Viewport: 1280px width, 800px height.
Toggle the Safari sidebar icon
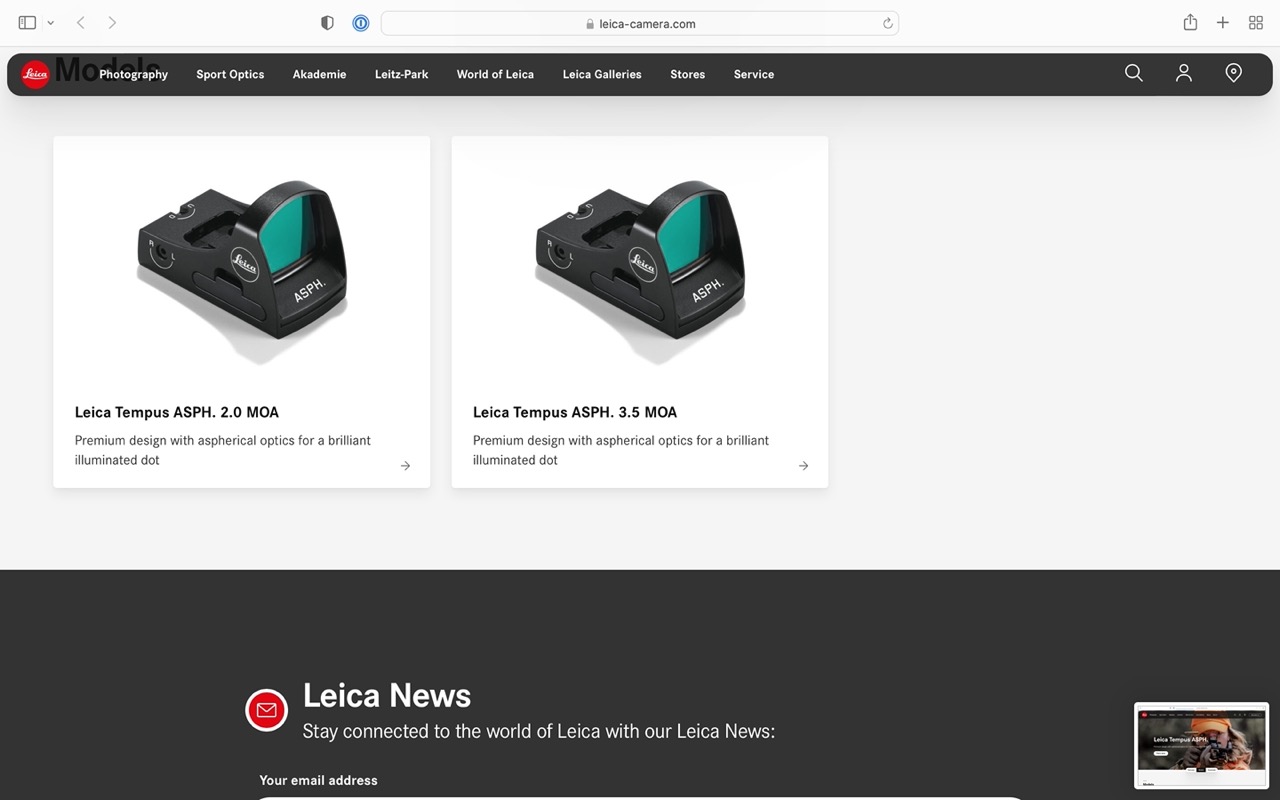(27, 23)
